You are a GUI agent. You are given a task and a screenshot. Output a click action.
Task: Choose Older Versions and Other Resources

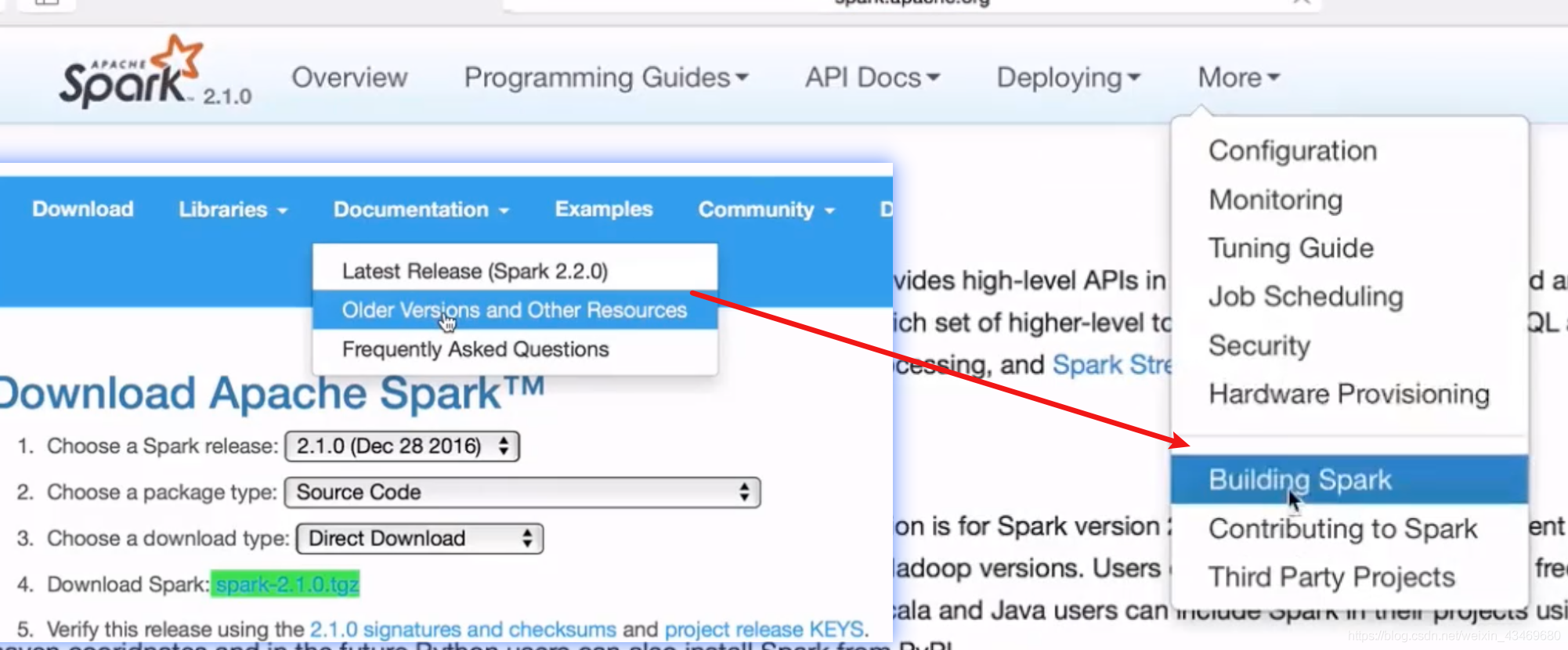pyautogui.click(x=515, y=310)
